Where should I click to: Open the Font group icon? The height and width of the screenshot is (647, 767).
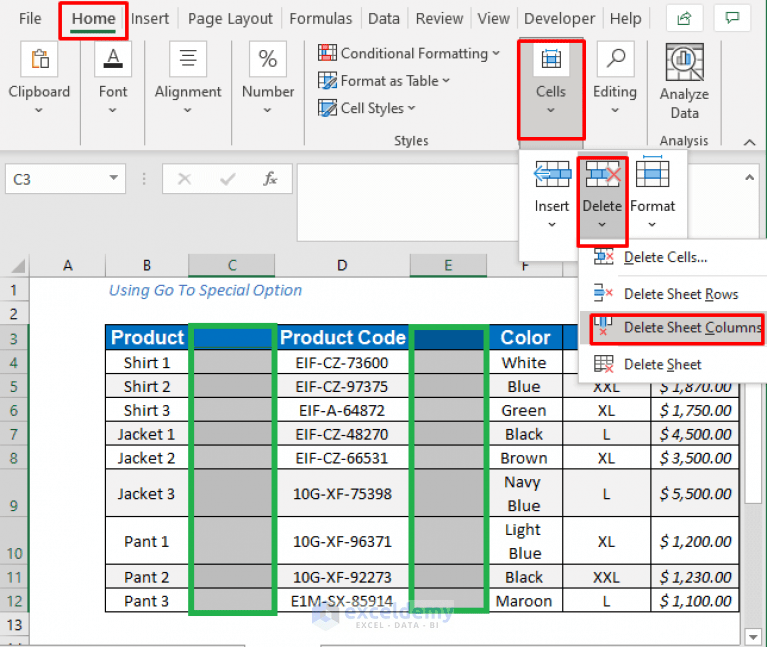pyautogui.click(x=113, y=59)
